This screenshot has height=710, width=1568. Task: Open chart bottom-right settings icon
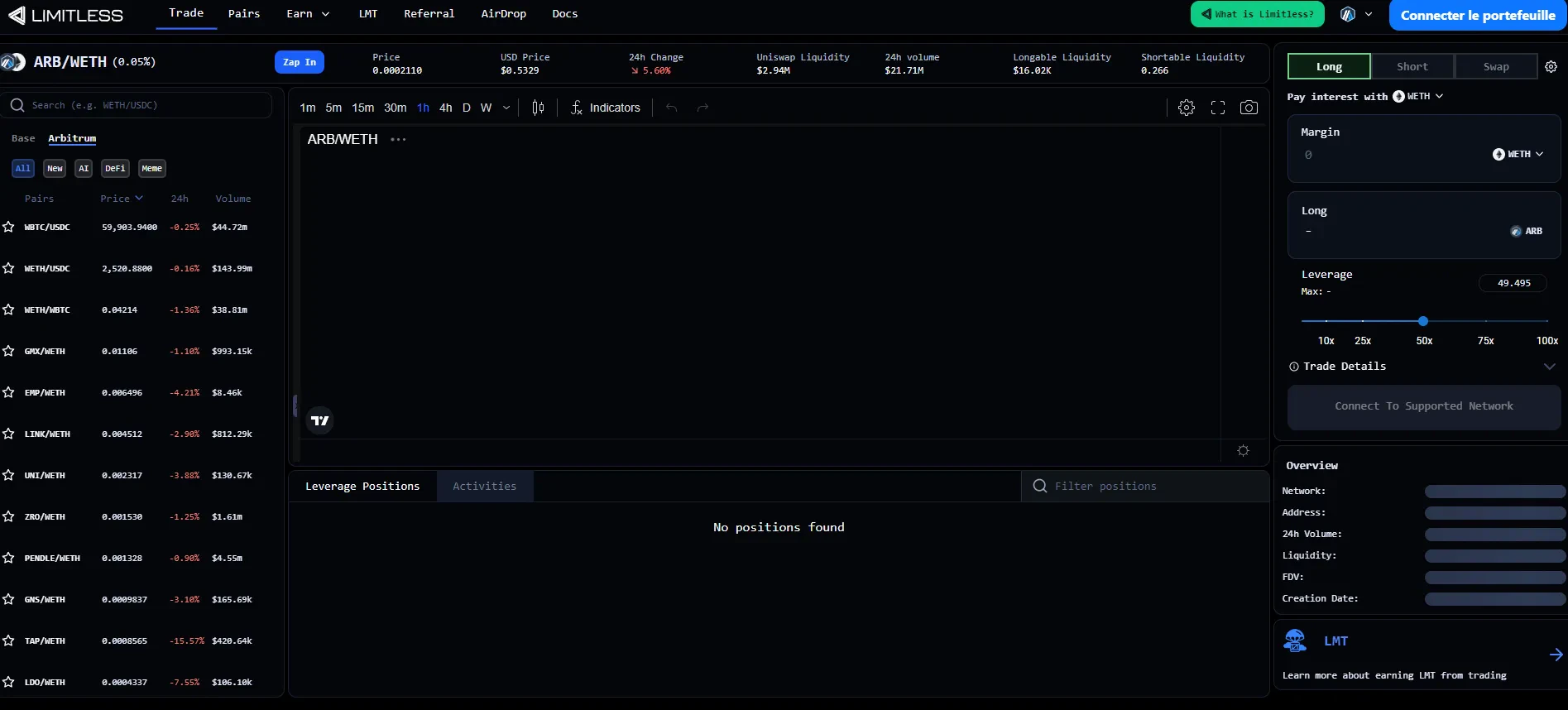tap(1243, 450)
